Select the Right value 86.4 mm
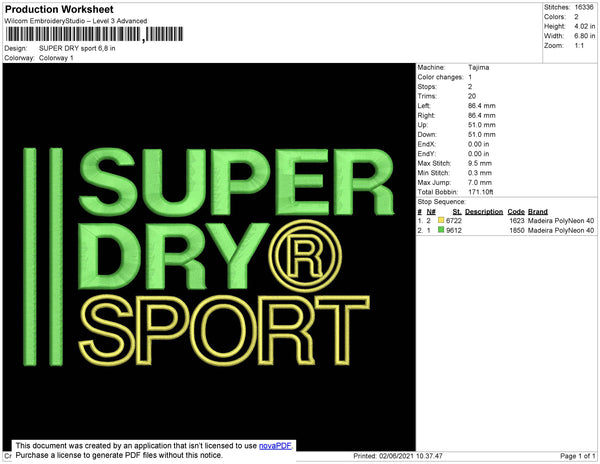This screenshot has height=464, width=600. point(481,116)
